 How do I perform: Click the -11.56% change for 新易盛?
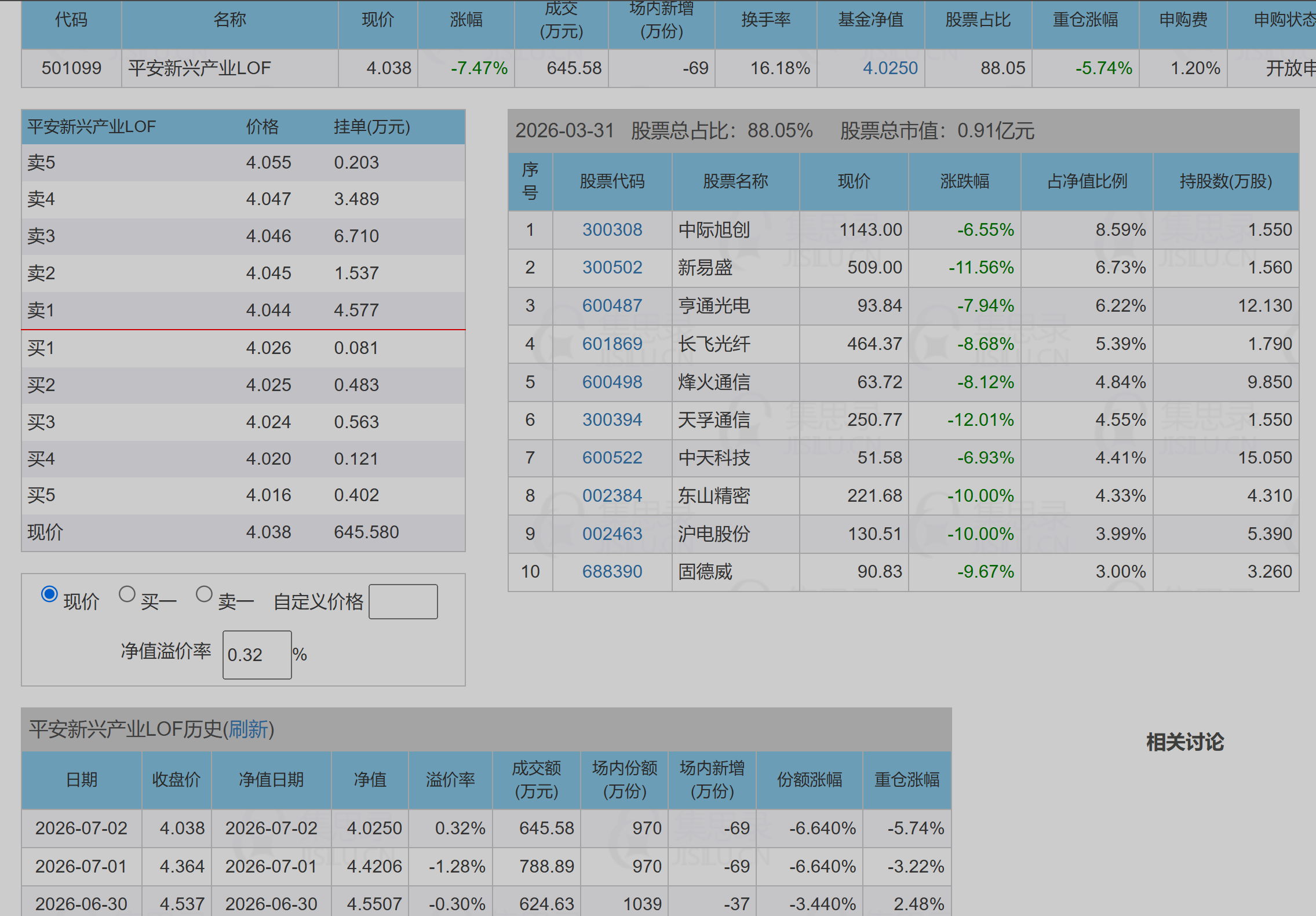coord(981,267)
